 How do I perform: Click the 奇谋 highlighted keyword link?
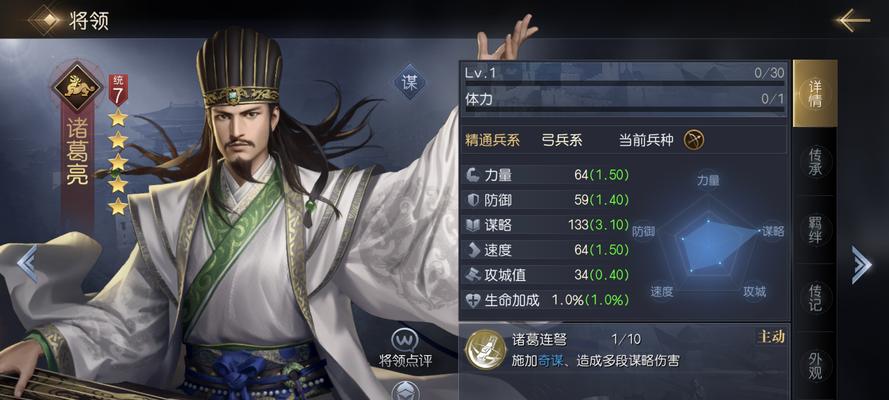click(x=551, y=361)
